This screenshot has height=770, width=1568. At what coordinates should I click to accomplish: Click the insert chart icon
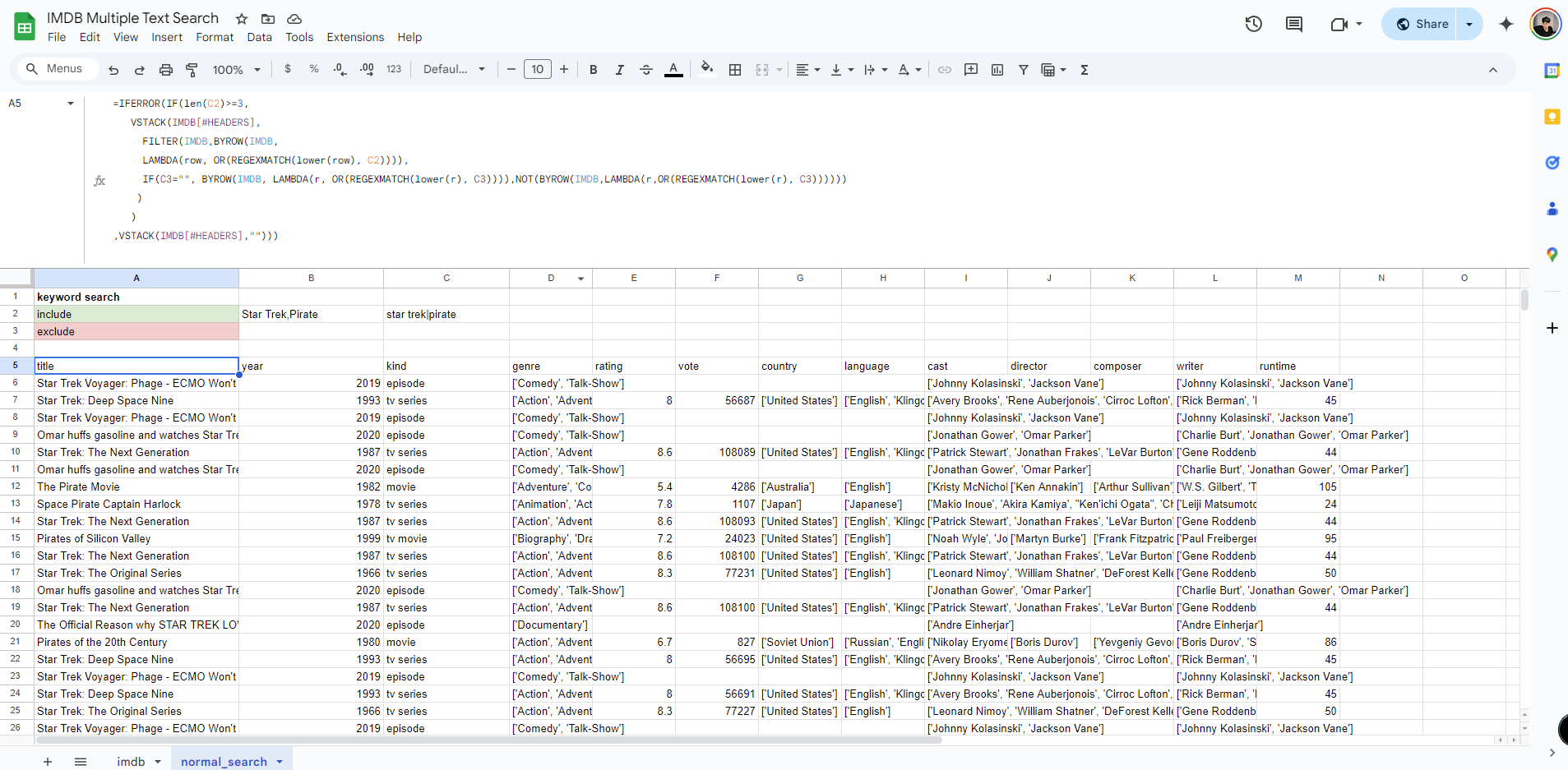tap(997, 70)
